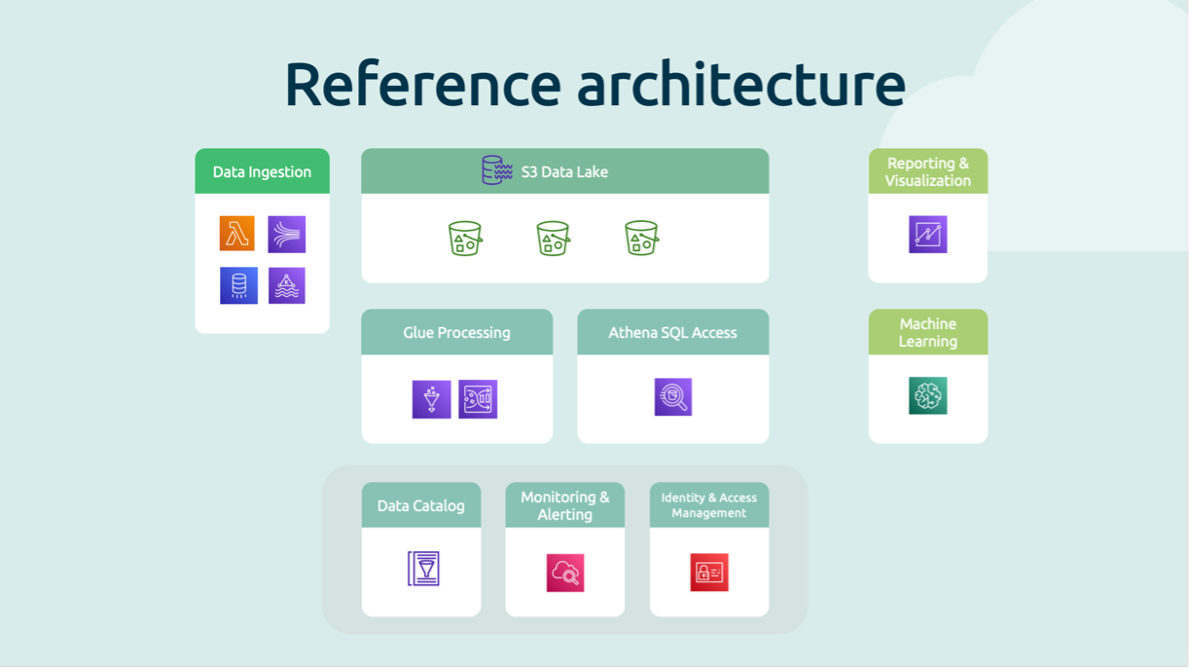Screen dimensions: 1191x672
Task: Select the Glue Processing header label
Action: pyautogui.click(x=457, y=333)
